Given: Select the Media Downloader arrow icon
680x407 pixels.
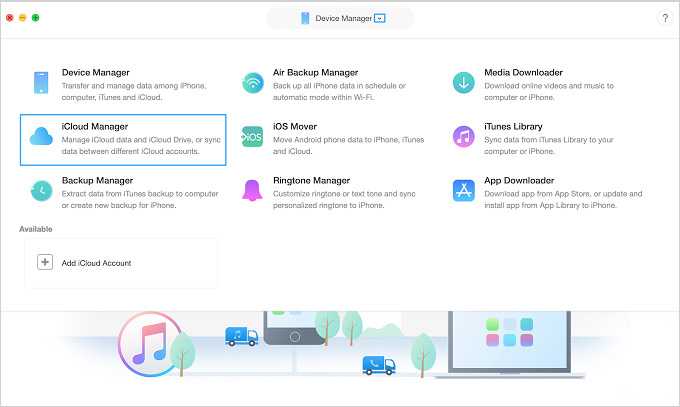Looking at the screenshot, I should tap(463, 83).
